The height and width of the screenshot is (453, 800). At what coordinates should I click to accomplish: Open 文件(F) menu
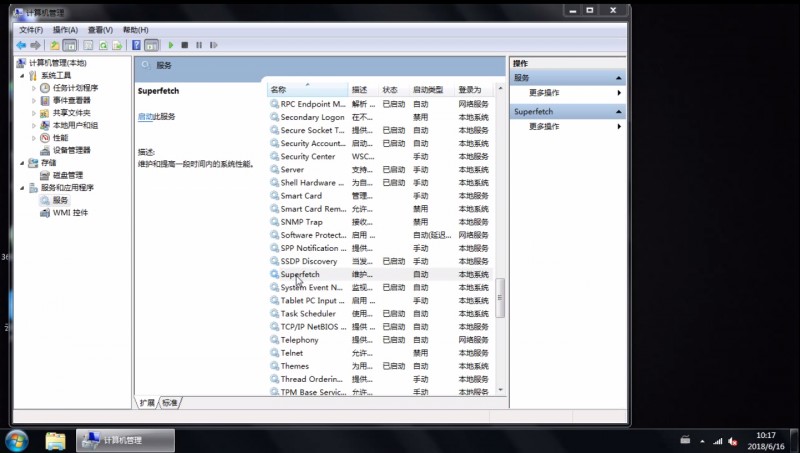pos(31,30)
